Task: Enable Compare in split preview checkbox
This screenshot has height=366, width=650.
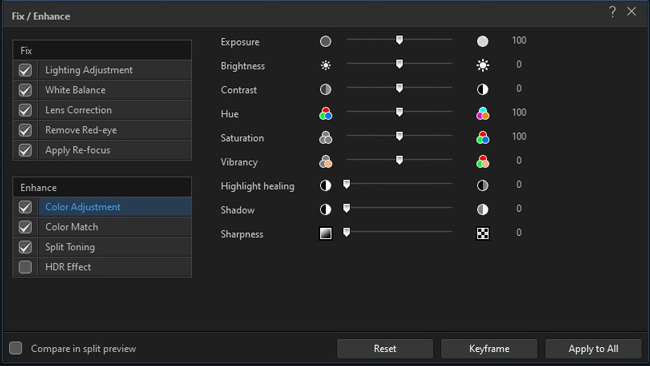Action: pyautogui.click(x=16, y=348)
